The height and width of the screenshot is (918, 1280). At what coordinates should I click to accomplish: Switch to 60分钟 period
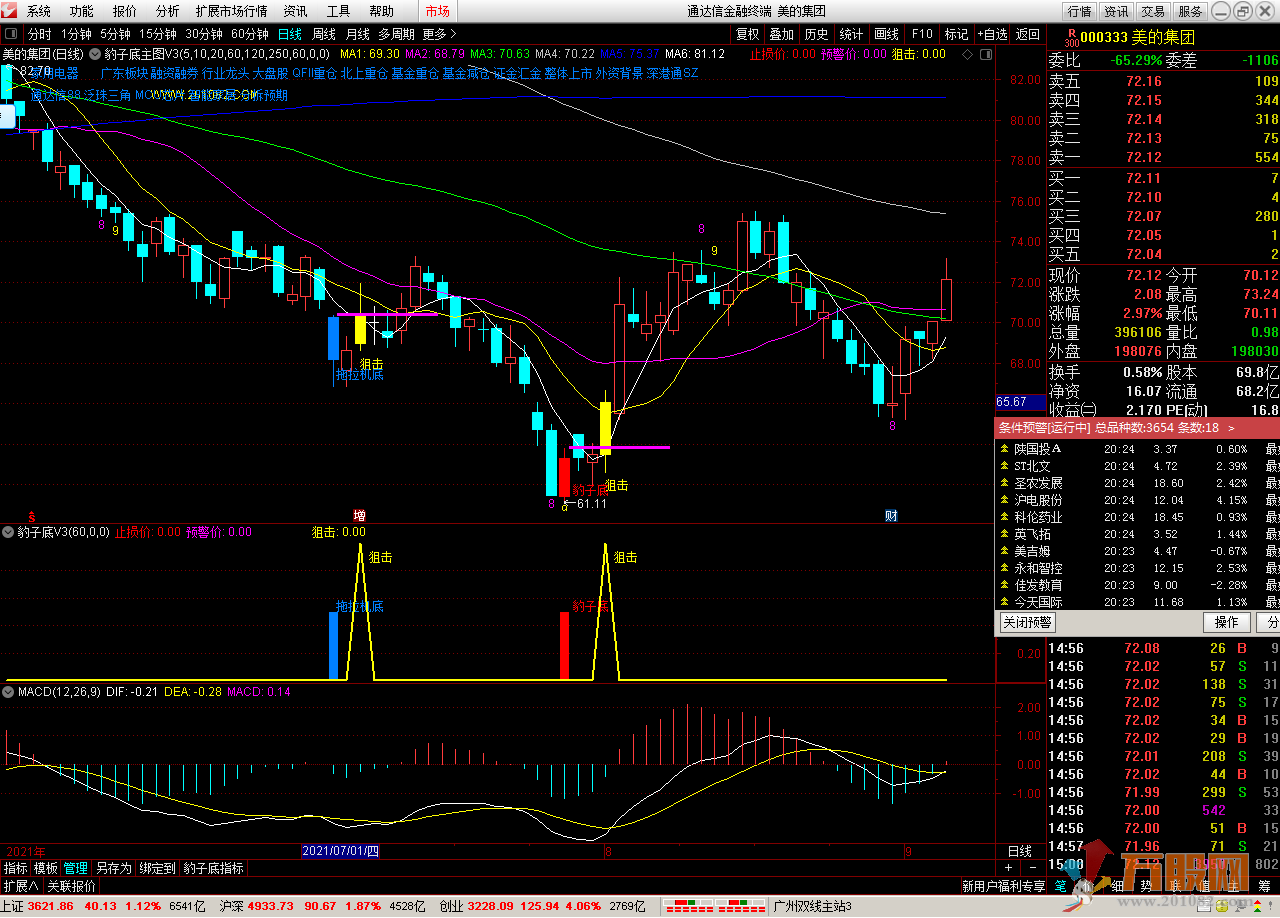[250, 34]
